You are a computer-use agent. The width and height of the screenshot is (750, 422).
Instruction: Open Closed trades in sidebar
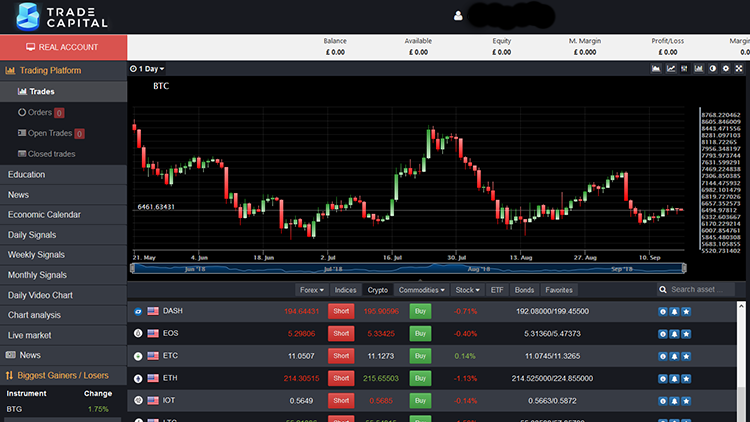(x=64, y=154)
